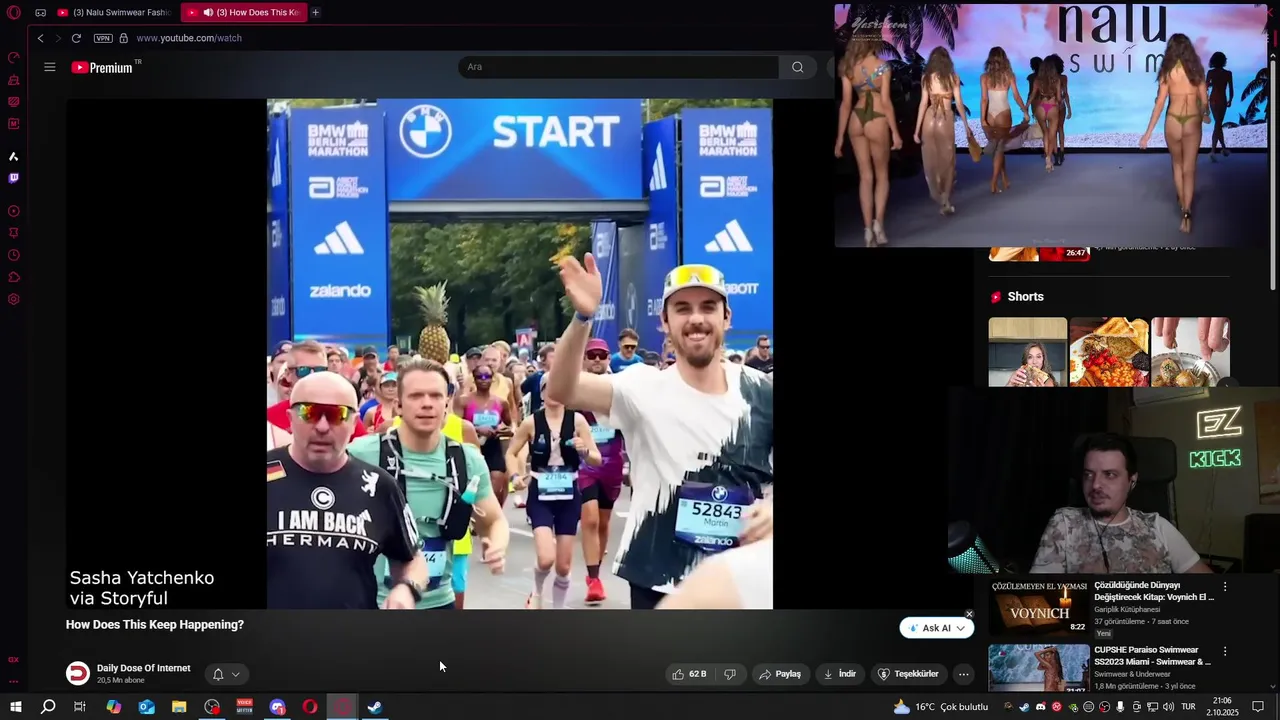Viewport: 1280px width, 720px height.
Task: Open browsing history clock in sidebar
Action: [x=14, y=255]
